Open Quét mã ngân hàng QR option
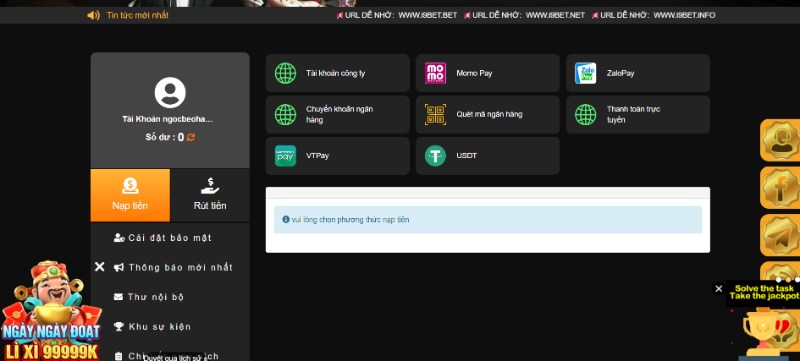This screenshot has width=800, height=361. pyautogui.click(x=487, y=114)
